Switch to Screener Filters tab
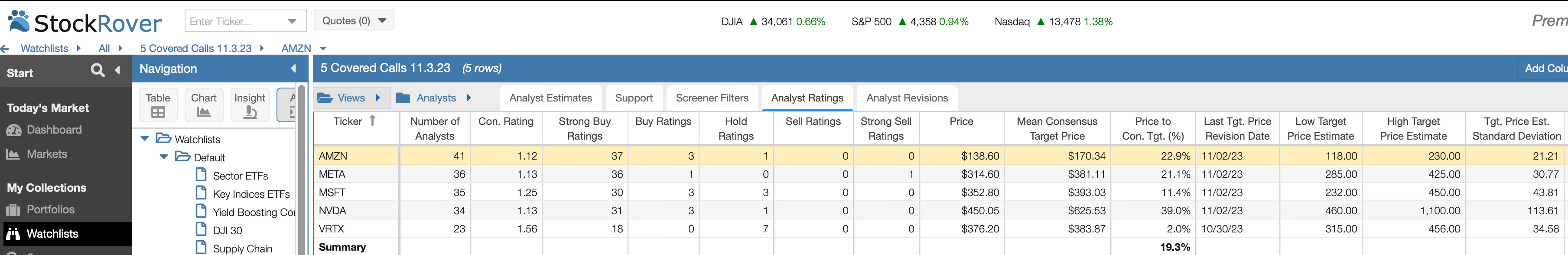The image size is (1568, 255). pyautogui.click(x=712, y=98)
